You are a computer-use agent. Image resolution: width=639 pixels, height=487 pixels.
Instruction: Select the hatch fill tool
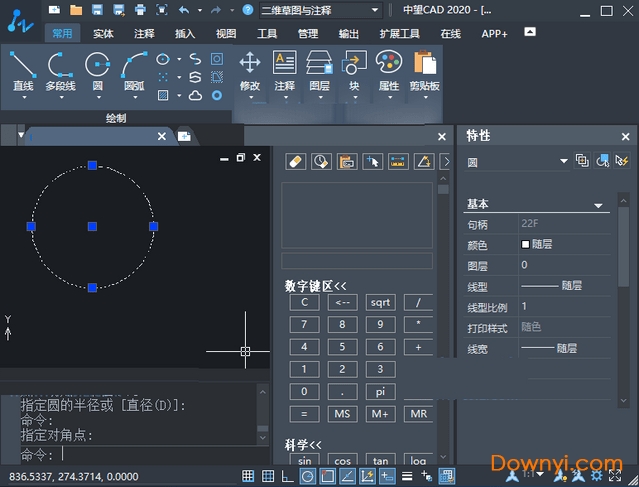coord(163,95)
